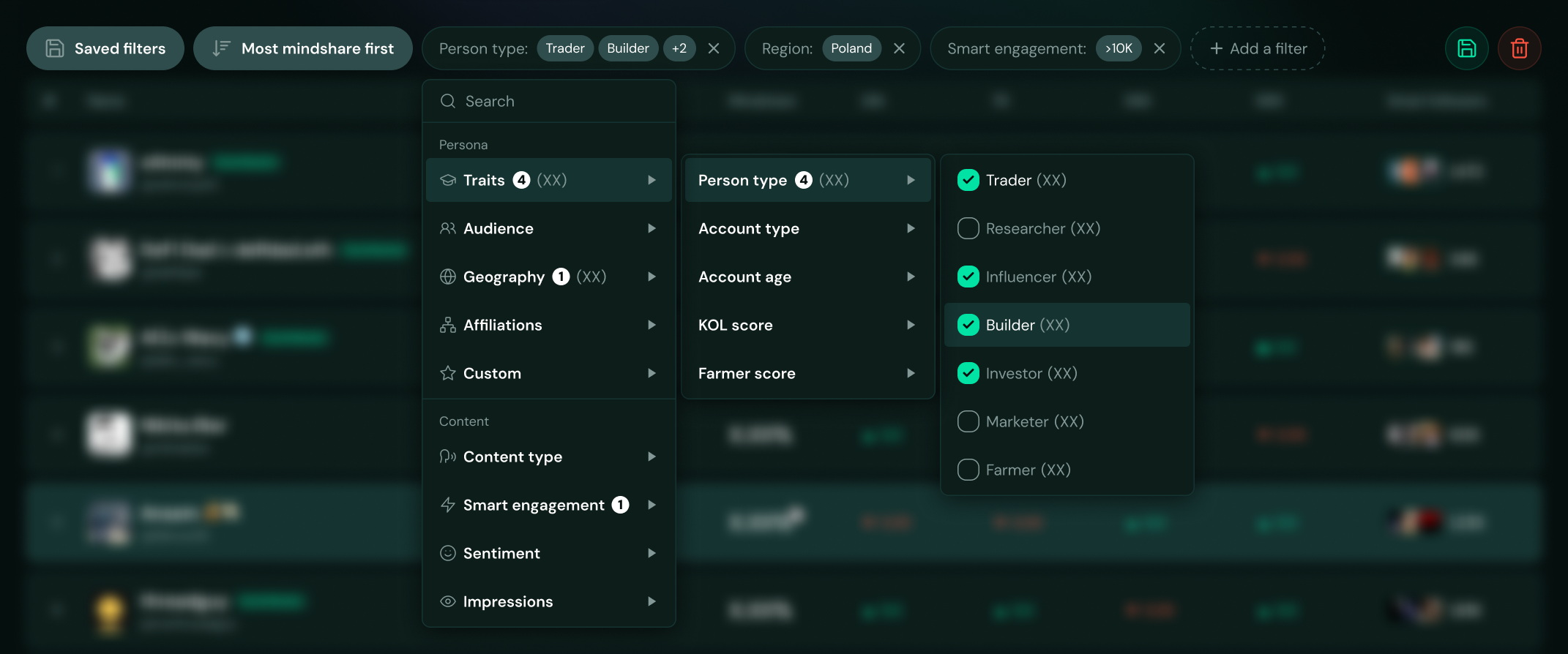Click Add a filter button
1568x654 pixels.
click(1258, 48)
